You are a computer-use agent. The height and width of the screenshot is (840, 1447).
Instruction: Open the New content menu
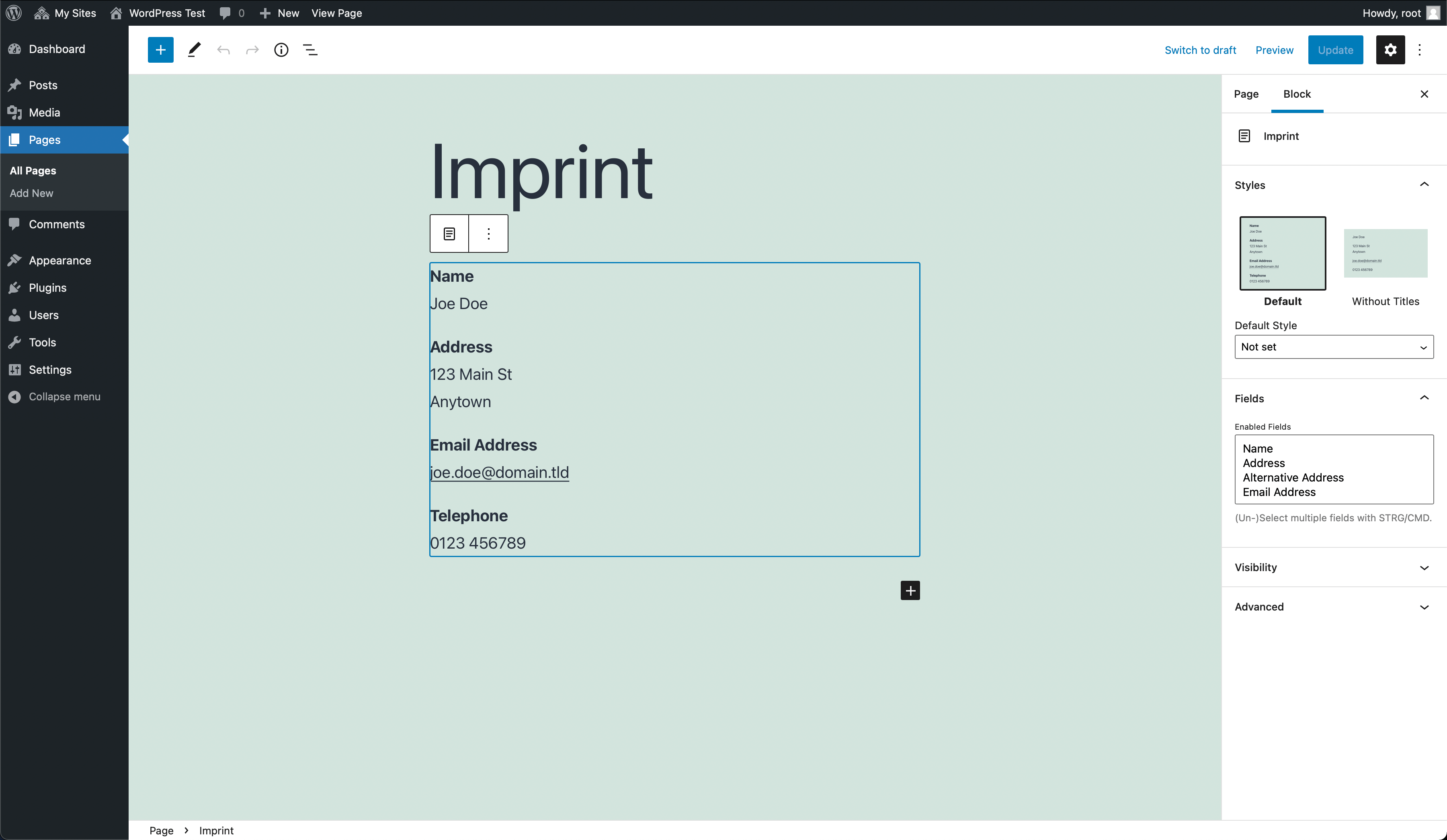[279, 12]
